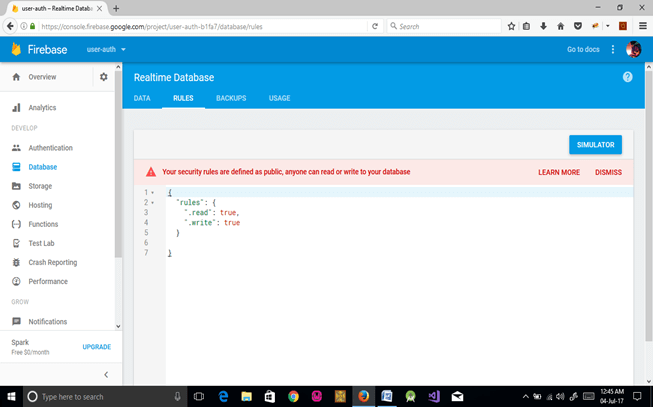This screenshot has height=407, width=653.
Task: Open the help question mark icon
Action: 627,77
